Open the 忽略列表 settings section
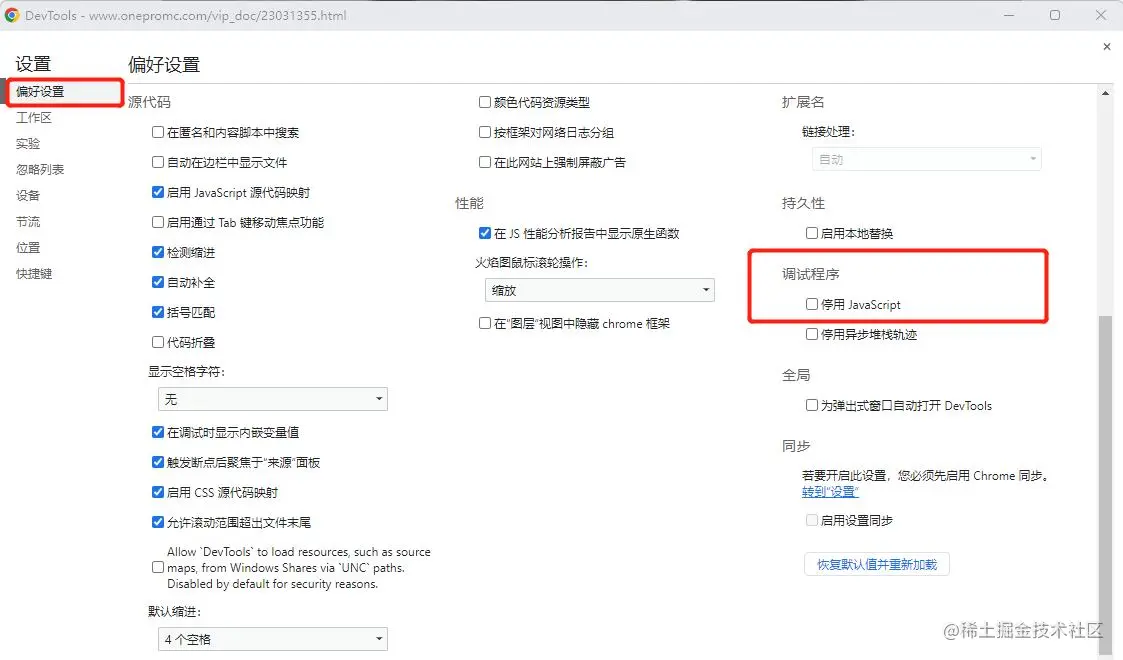This screenshot has height=660, width=1123. [x=40, y=169]
